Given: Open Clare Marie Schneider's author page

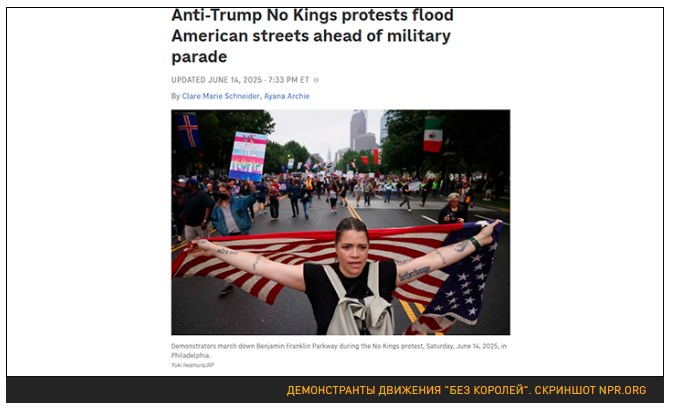Looking at the screenshot, I should click(x=221, y=96).
